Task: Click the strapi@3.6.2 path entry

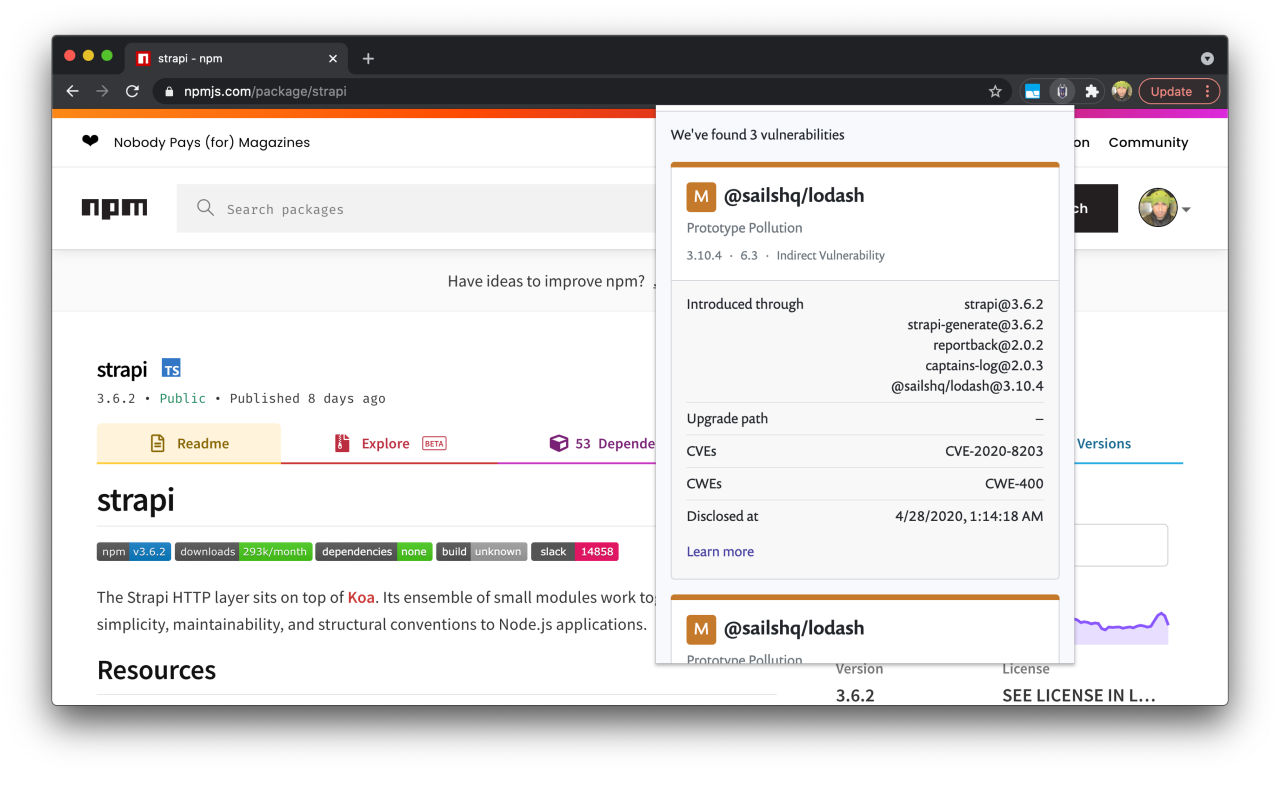Action: click(x=1005, y=304)
